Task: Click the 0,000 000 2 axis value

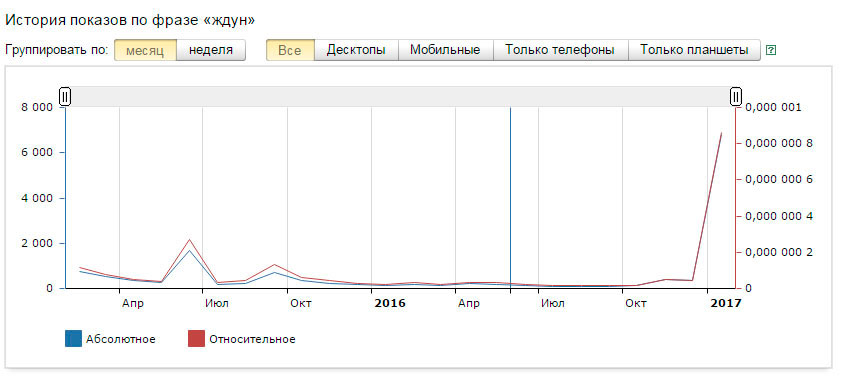Action: [780, 252]
